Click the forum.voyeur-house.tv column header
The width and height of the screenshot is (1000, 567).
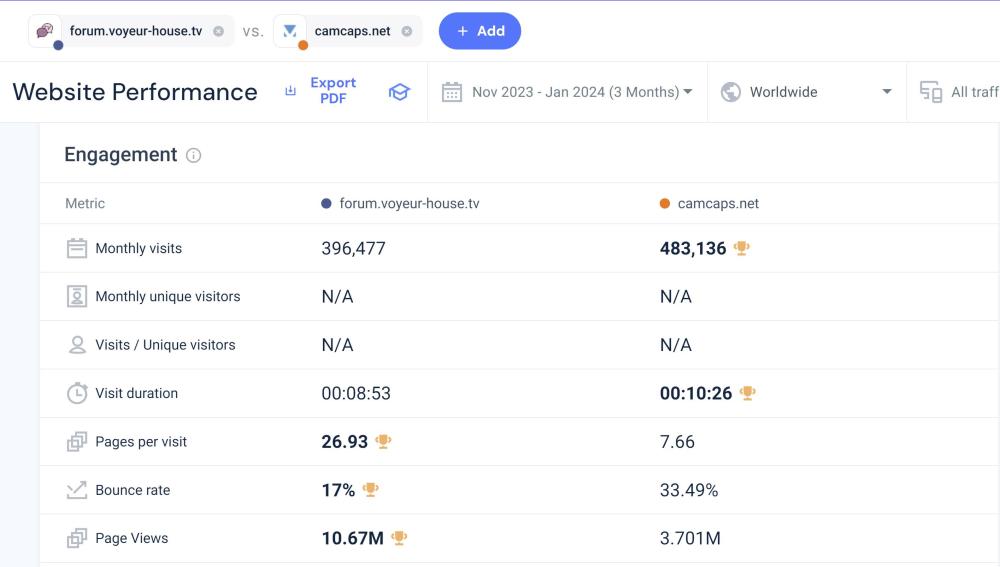tap(409, 204)
